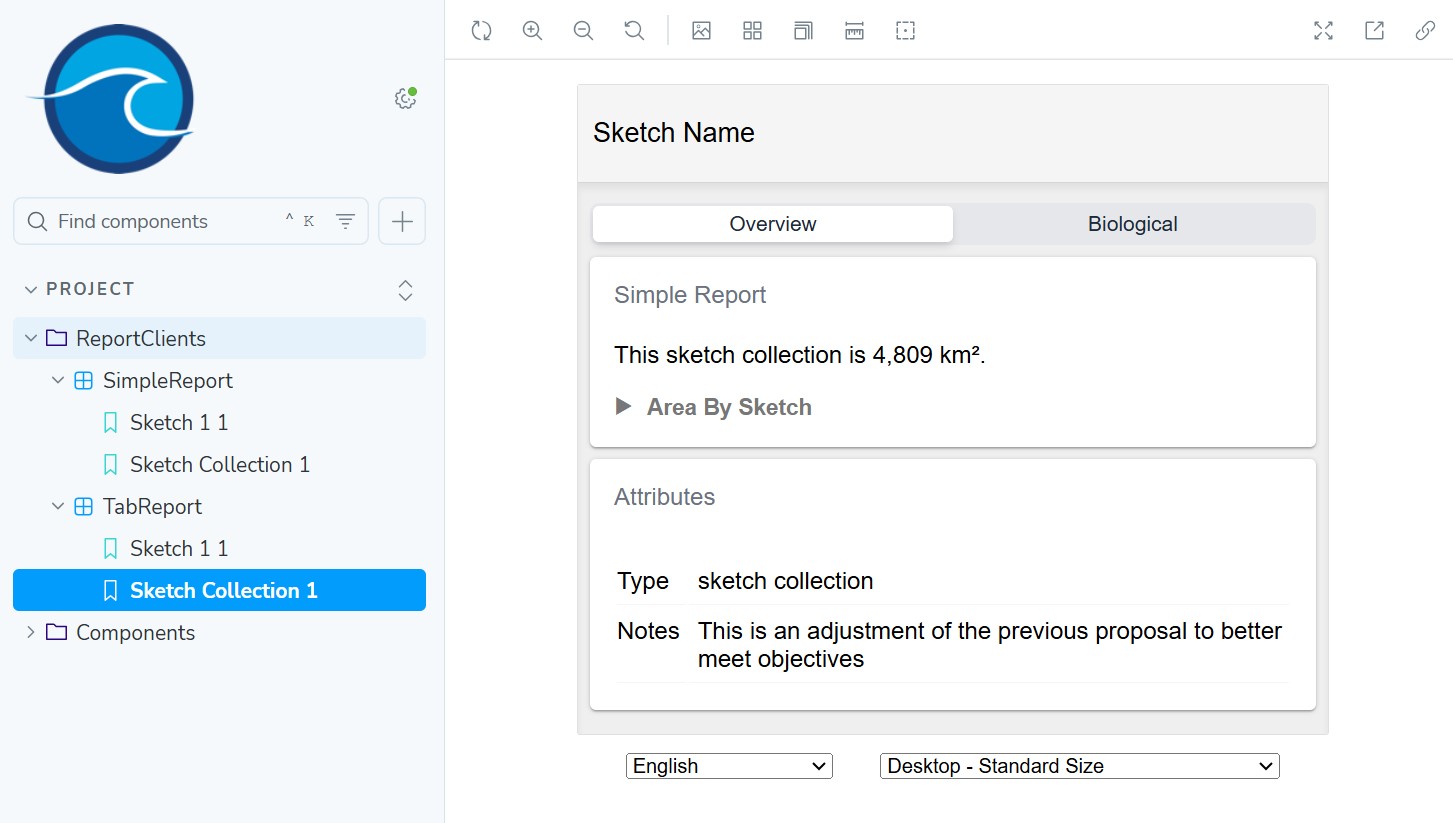The height and width of the screenshot is (823, 1453).
Task: Click the plus button beside search
Action: pyautogui.click(x=402, y=221)
